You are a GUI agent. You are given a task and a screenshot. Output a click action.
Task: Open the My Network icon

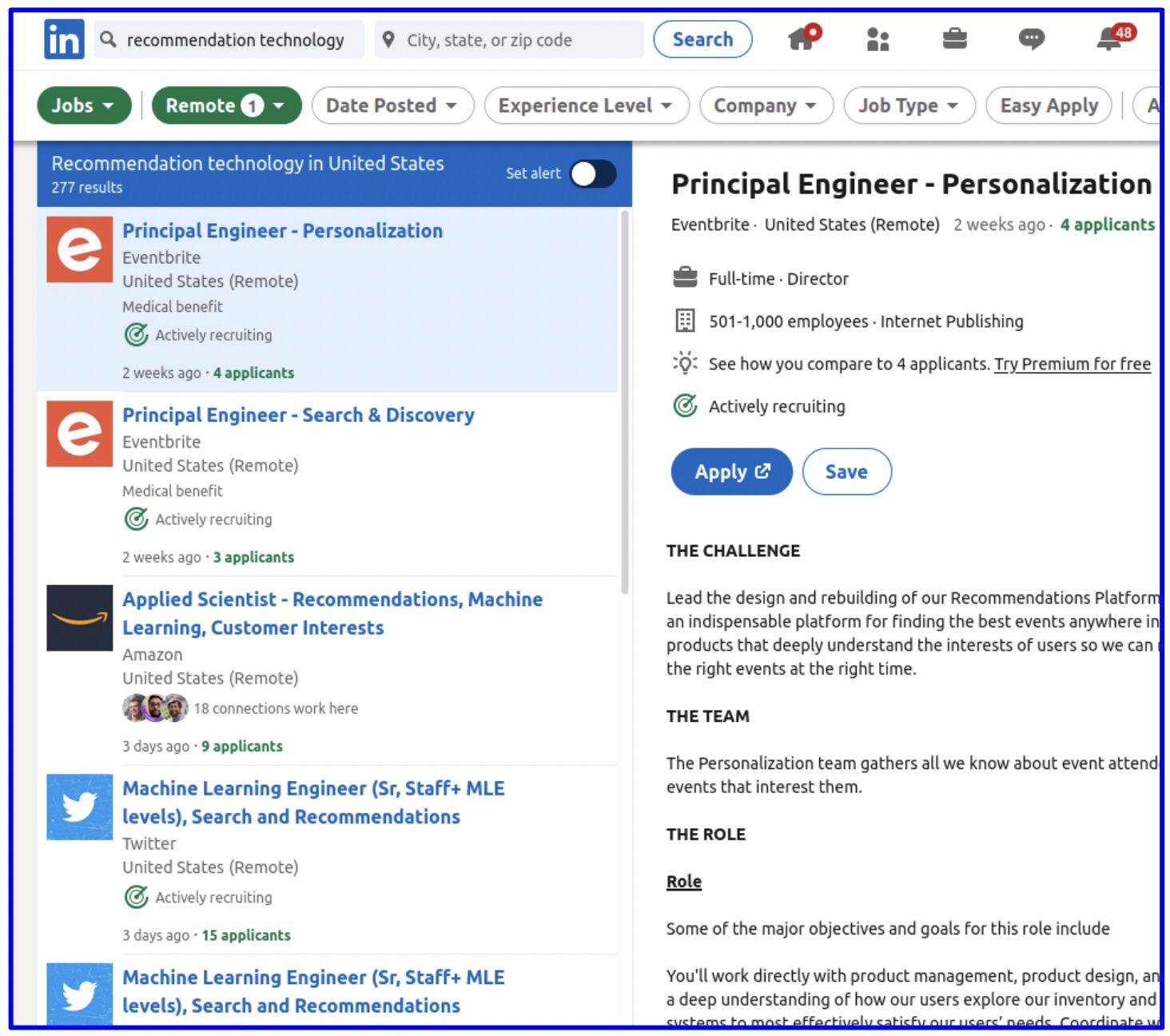877,38
